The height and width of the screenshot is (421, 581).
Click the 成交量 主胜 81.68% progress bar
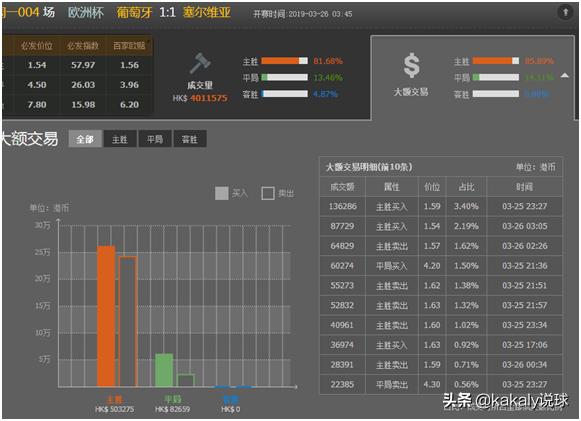point(284,61)
